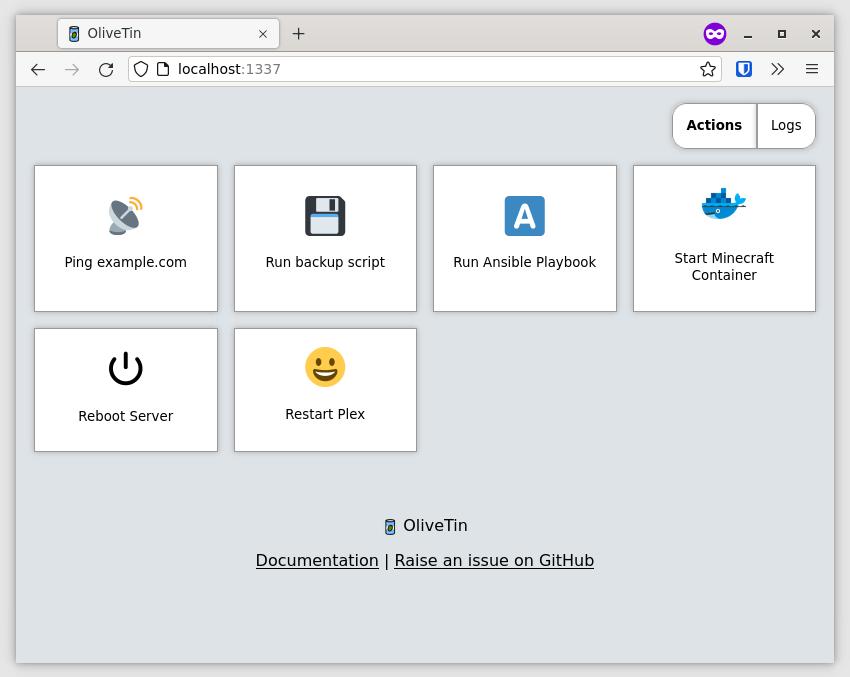Open a new browser tab

(298, 33)
